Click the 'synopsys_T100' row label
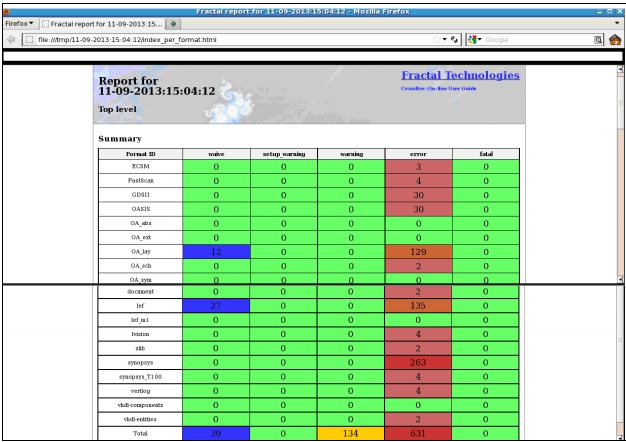 (140, 377)
